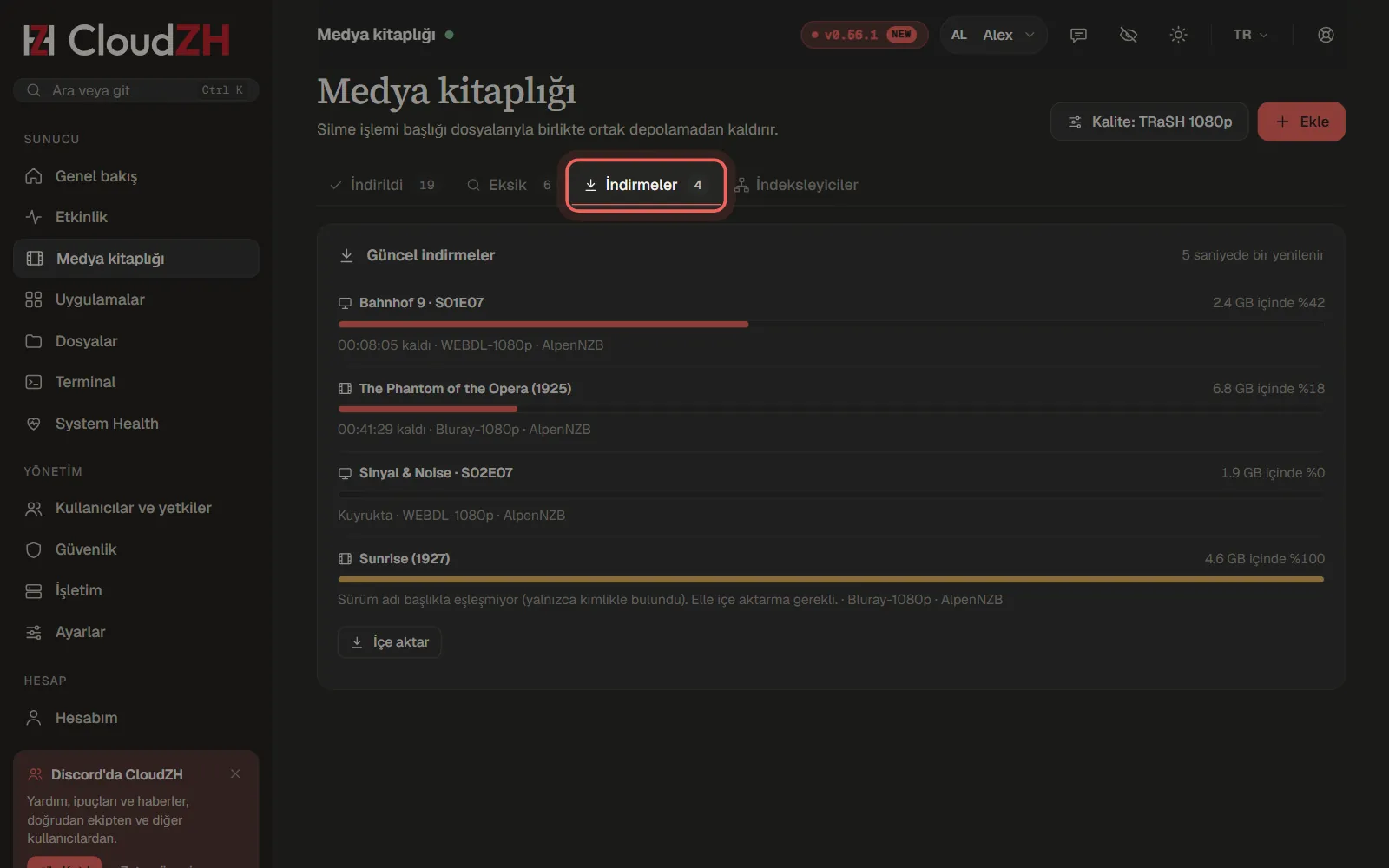1389x868 pixels.
Task: Click the v0.56.1 NEW version badge
Action: click(864, 35)
